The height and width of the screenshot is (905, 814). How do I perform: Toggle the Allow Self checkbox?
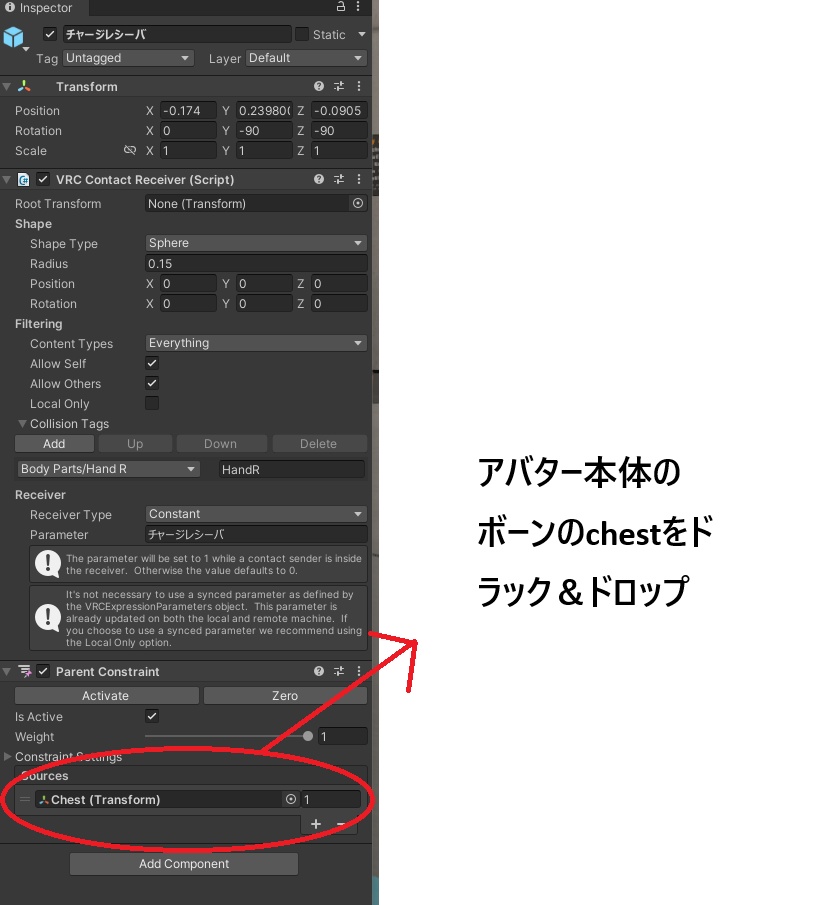tap(151, 363)
